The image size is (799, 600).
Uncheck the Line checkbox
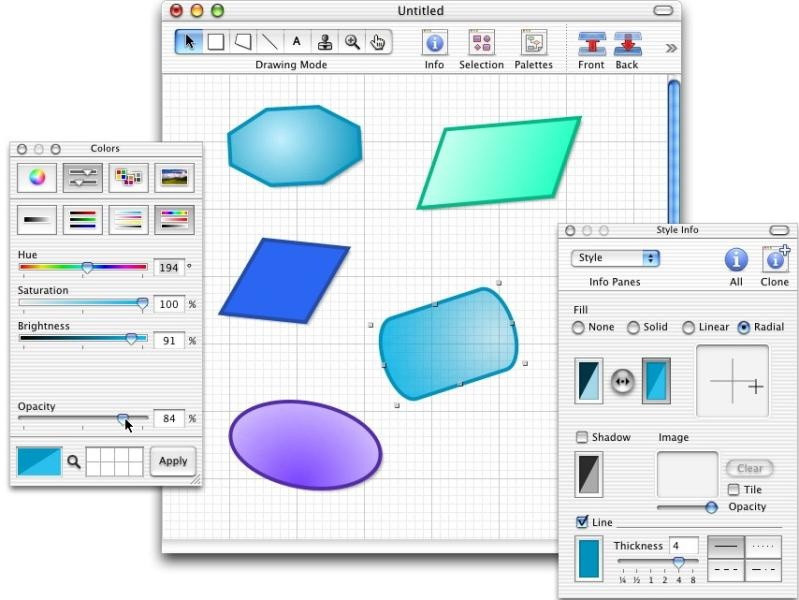[x=581, y=521]
